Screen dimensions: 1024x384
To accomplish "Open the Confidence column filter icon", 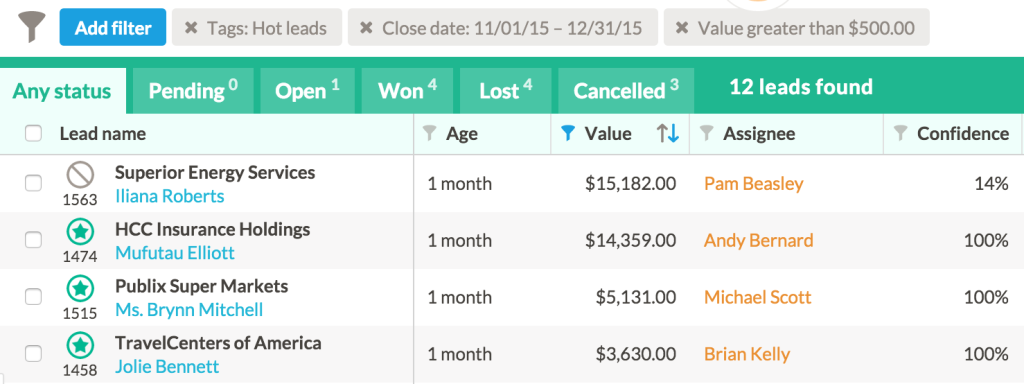I will [x=901, y=134].
